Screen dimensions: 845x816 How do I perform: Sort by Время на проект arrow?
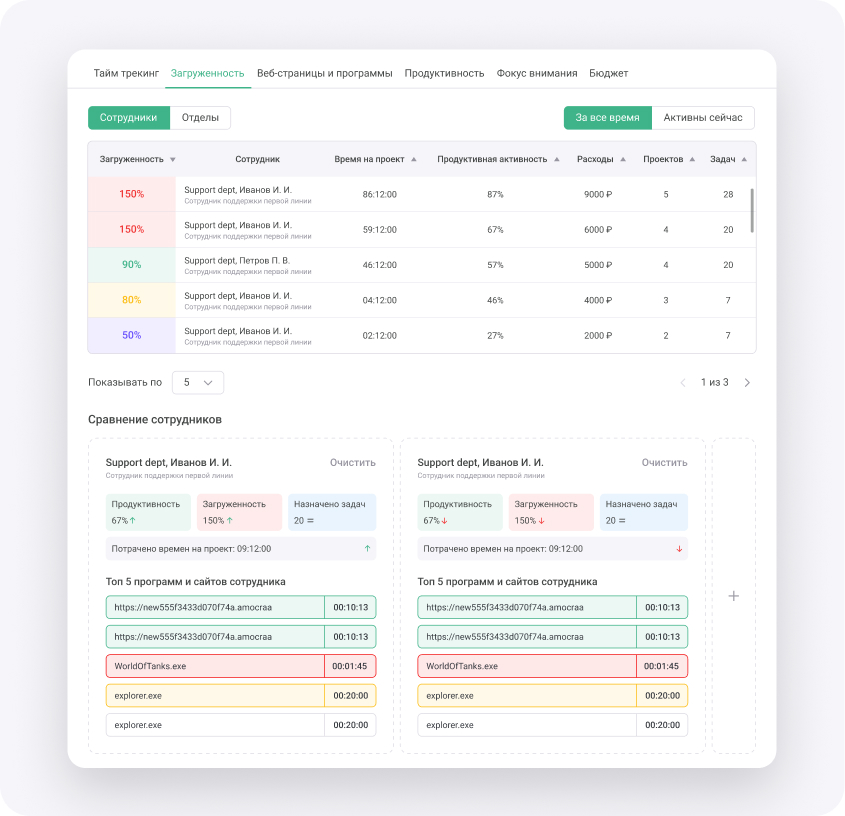(414, 160)
